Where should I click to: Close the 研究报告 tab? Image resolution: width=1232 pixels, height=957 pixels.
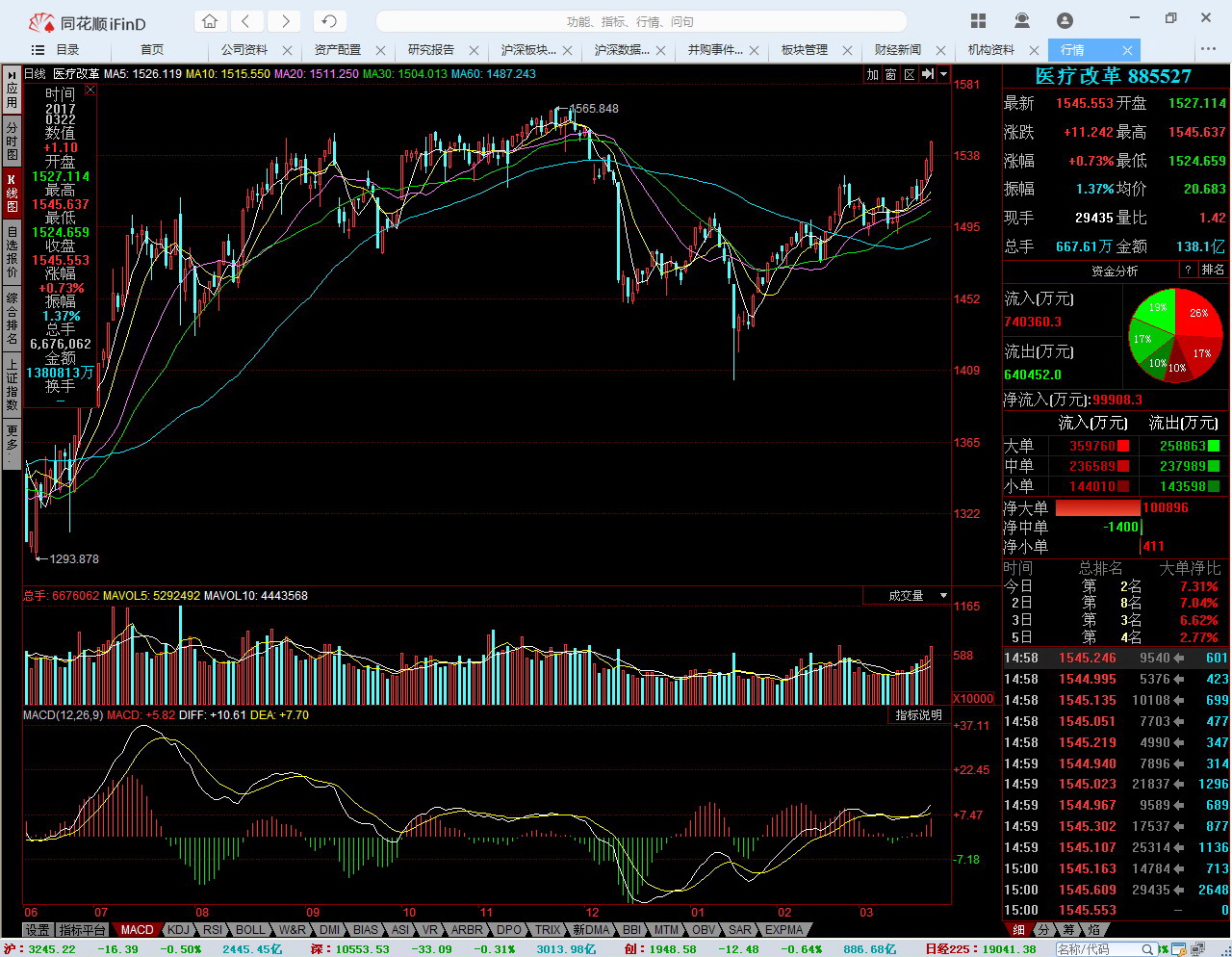[474, 50]
